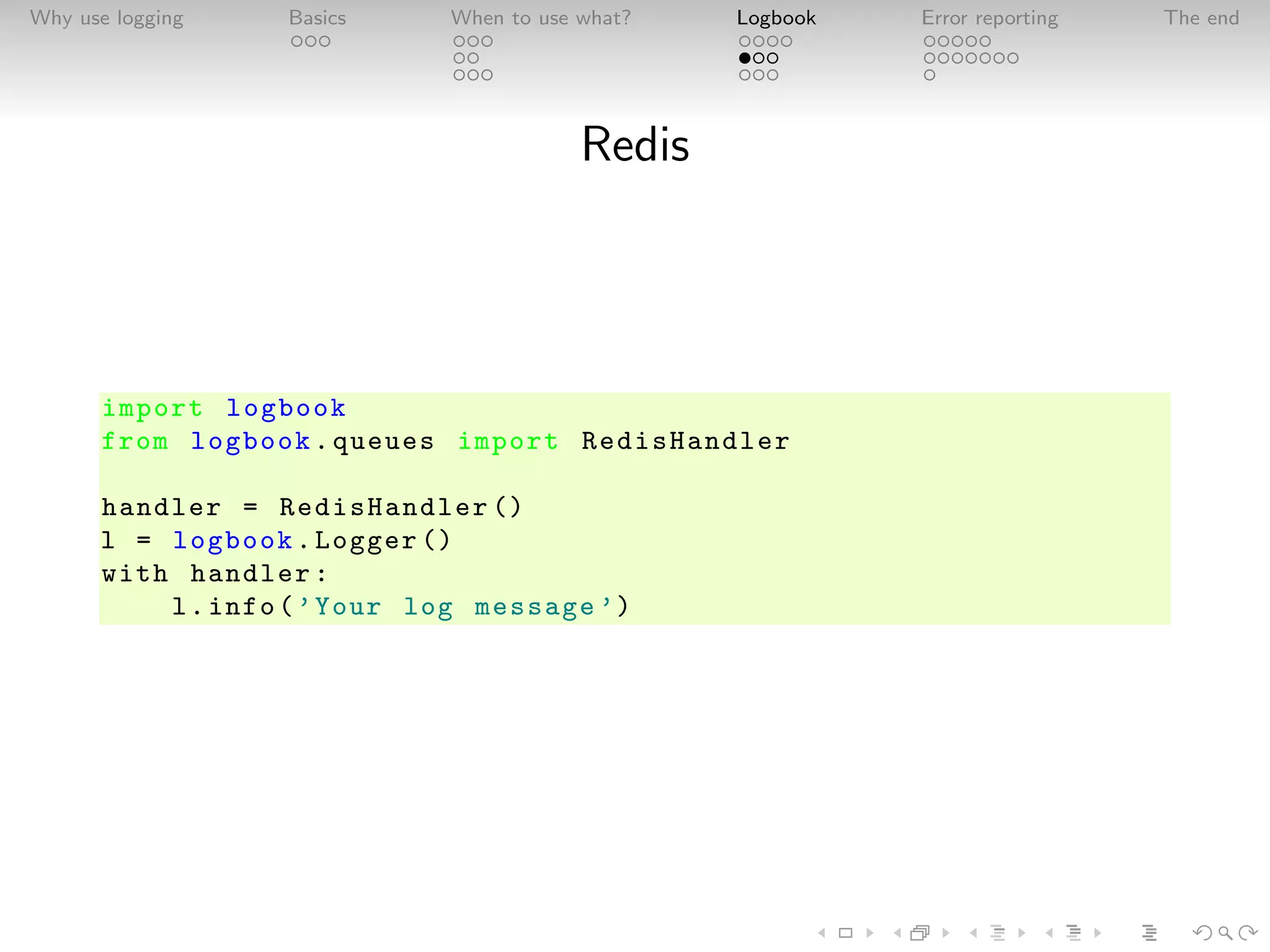Jump to next section arrow

(1098, 932)
